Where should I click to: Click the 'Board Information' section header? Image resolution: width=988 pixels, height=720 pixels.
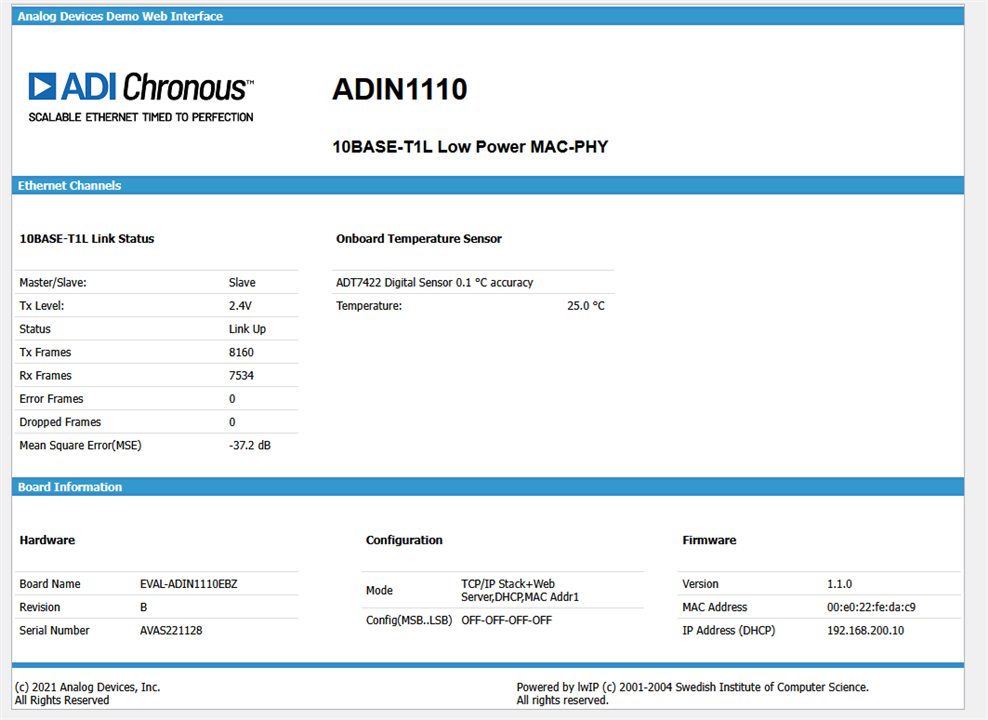488,487
